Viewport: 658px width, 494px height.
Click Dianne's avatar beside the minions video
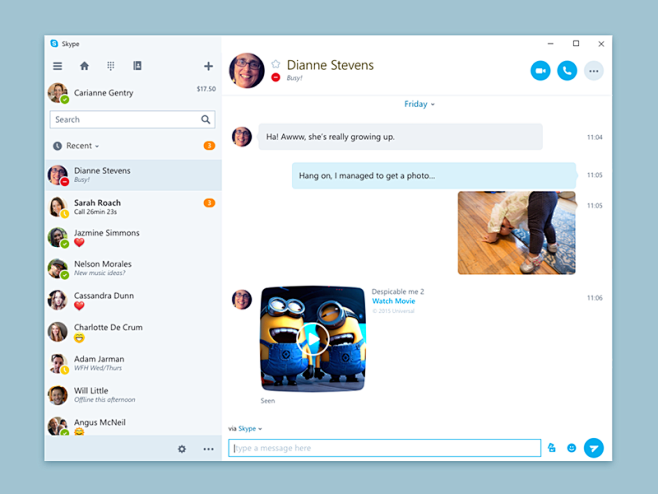coord(242,300)
